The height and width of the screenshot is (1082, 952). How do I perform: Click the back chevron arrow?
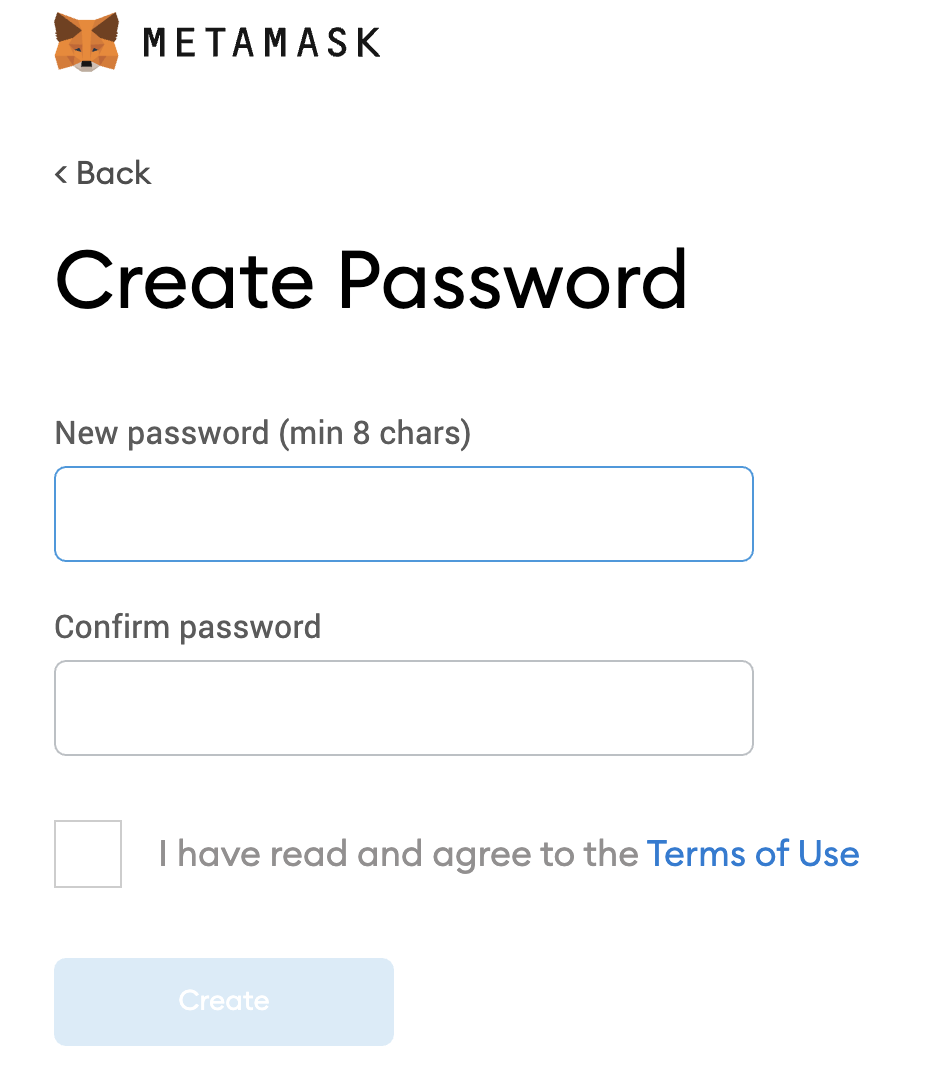(x=61, y=174)
